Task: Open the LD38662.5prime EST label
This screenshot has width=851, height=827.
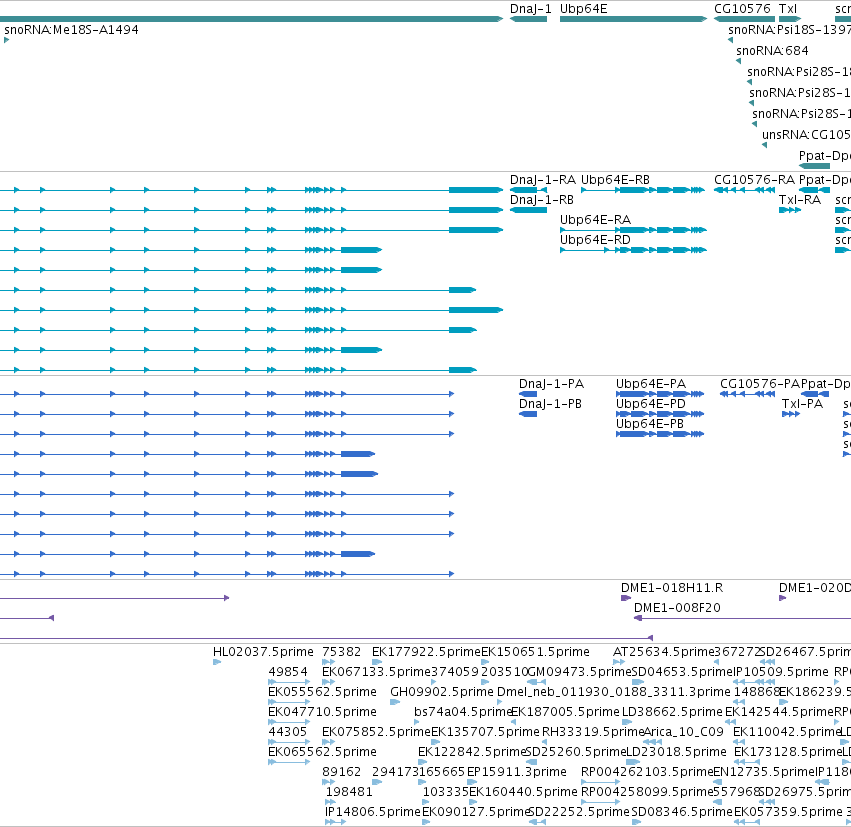Action: (x=672, y=712)
